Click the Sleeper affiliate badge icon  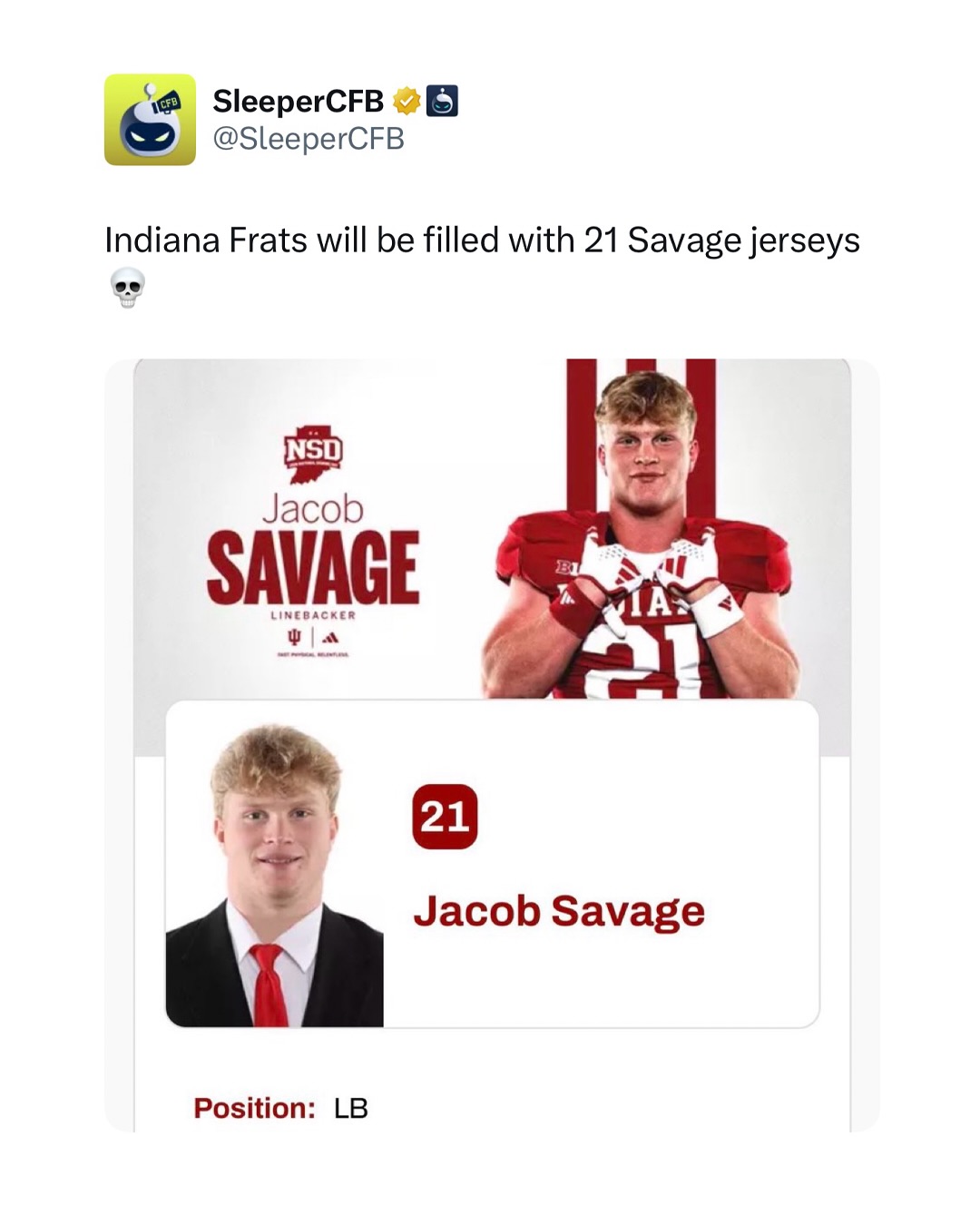pyautogui.click(x=442, y=102)
